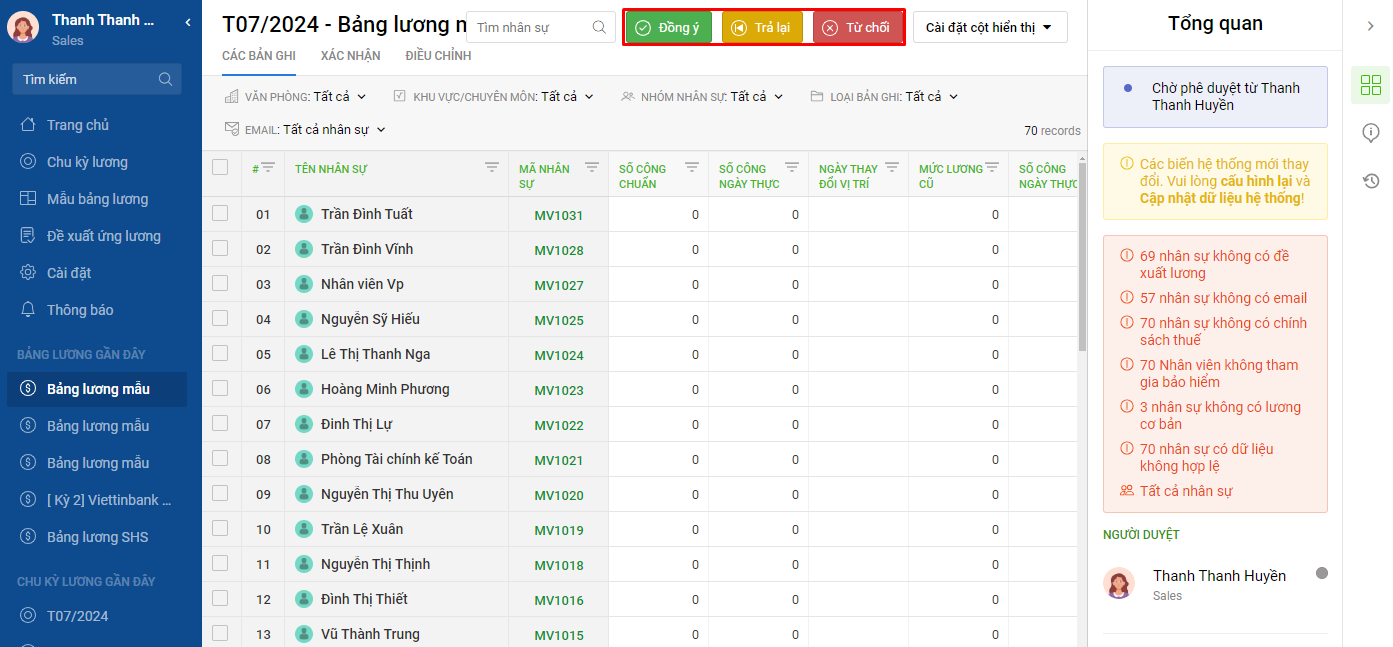
Task: Click the avatar icon of Trần Đình Tuất
Action: click(x=304, y=214)
